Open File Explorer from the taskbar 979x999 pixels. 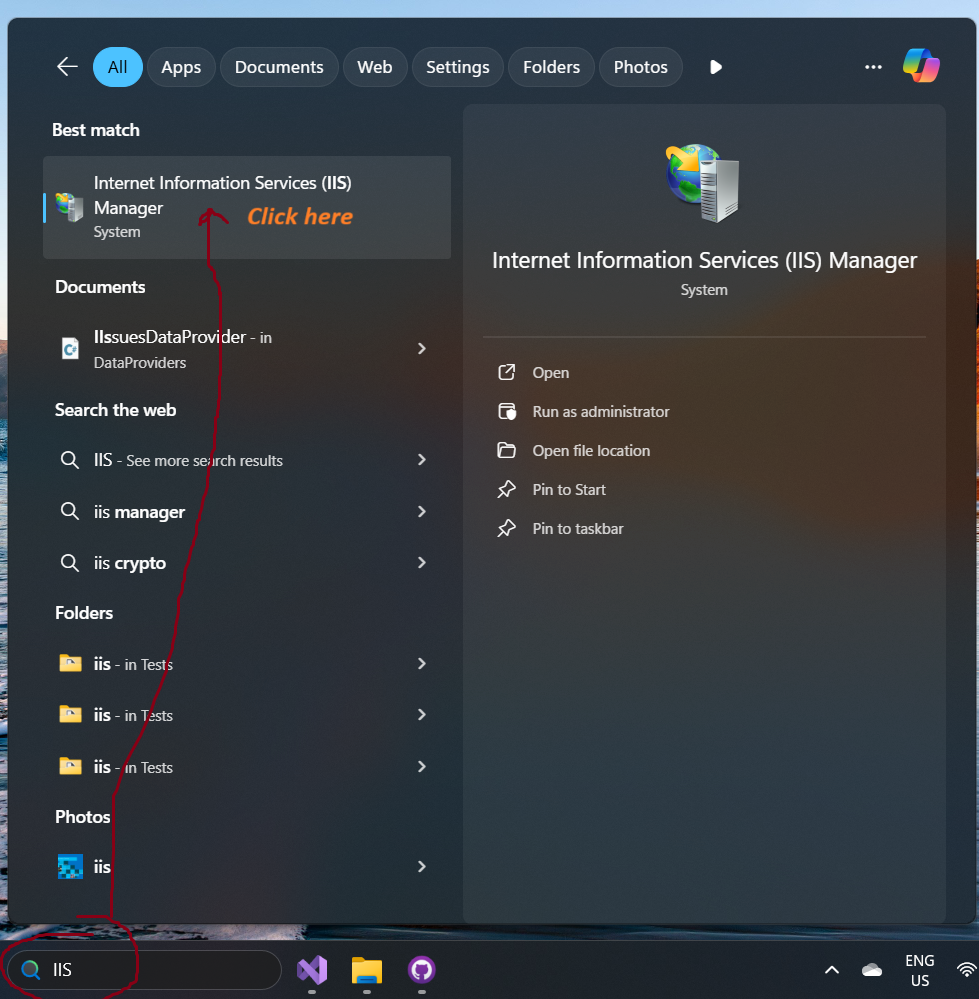click(367, 970)
